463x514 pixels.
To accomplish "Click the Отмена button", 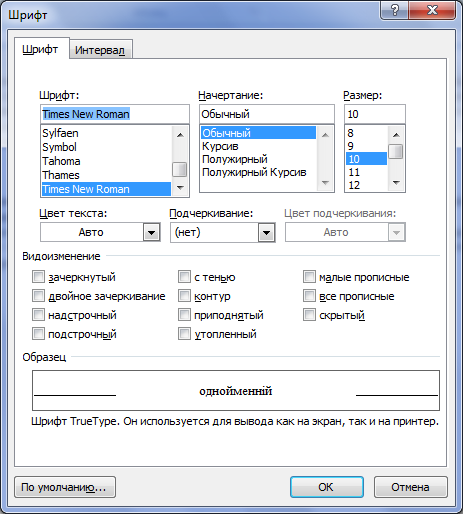I will (x=410, y=487).
